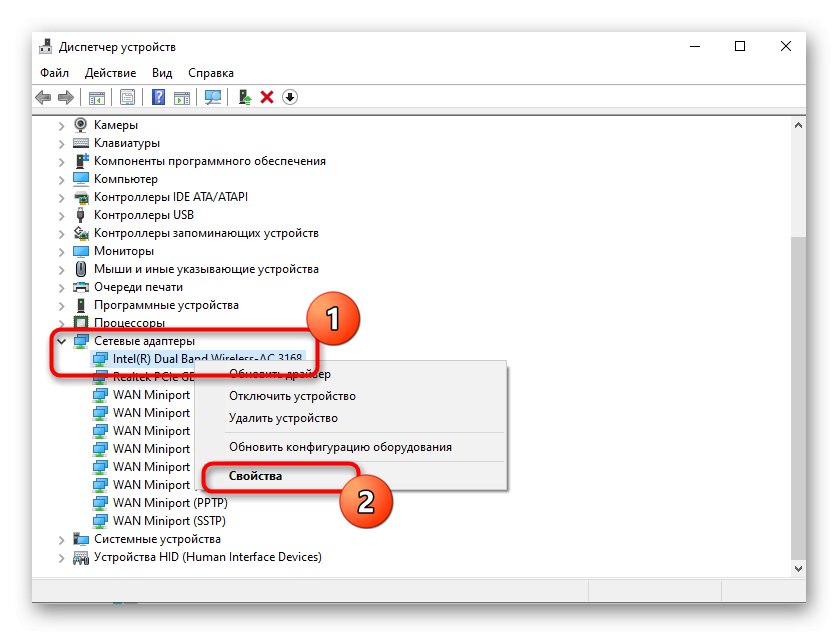The width and height of the screenshot is (838, 636).
Task: Scan for hardware changes via the monitor icon
Action: pos(213,97)
